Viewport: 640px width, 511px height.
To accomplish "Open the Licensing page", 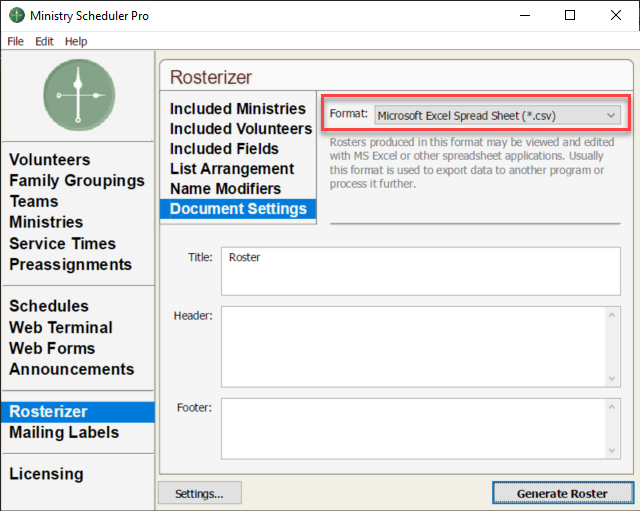I will pyautogui.click(x=46, y=474).
